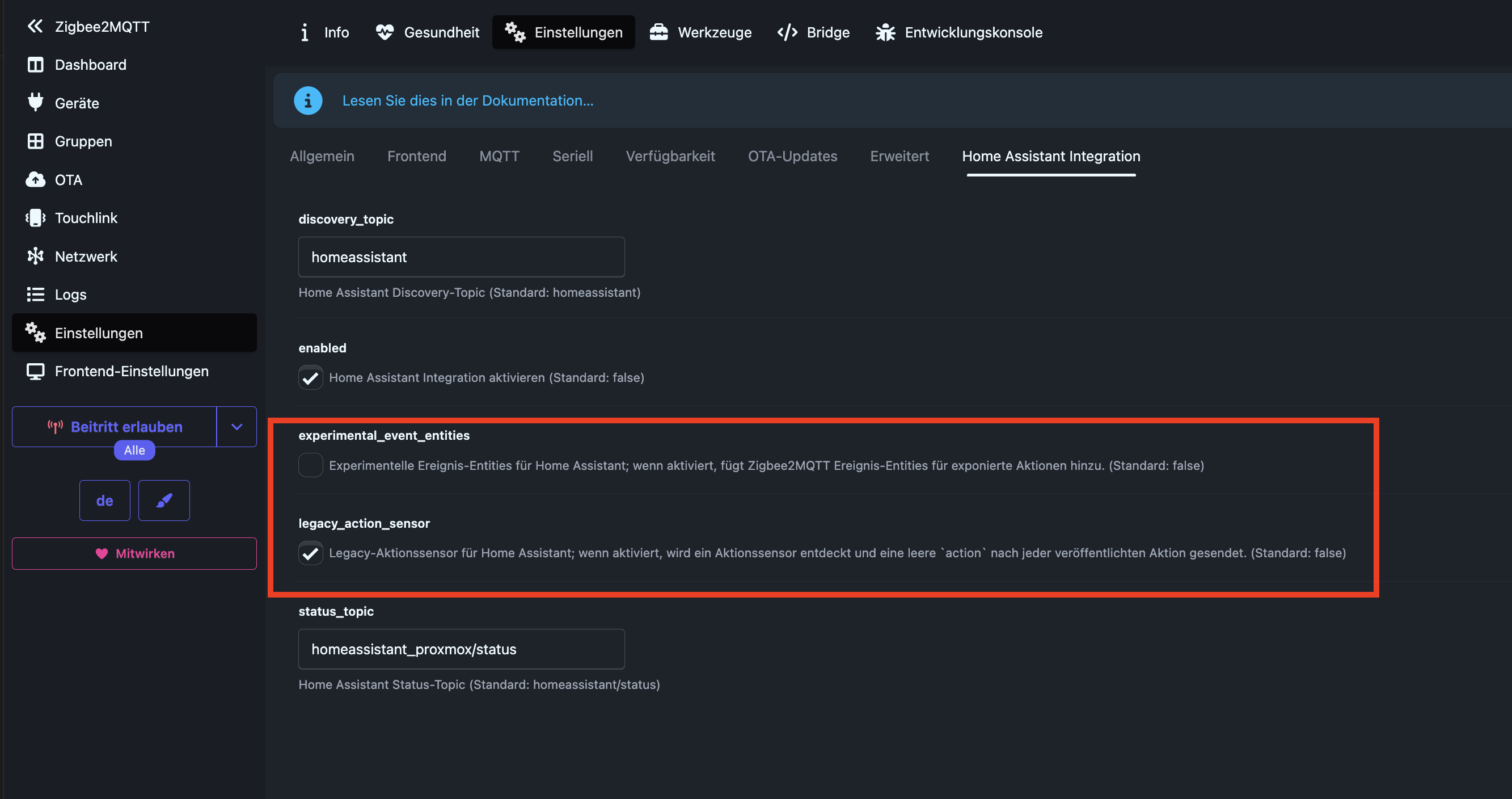This screenshot has width=1512, height=799.
Task: Collapse sidebar with double chevron icon
Action: [35, 26]
